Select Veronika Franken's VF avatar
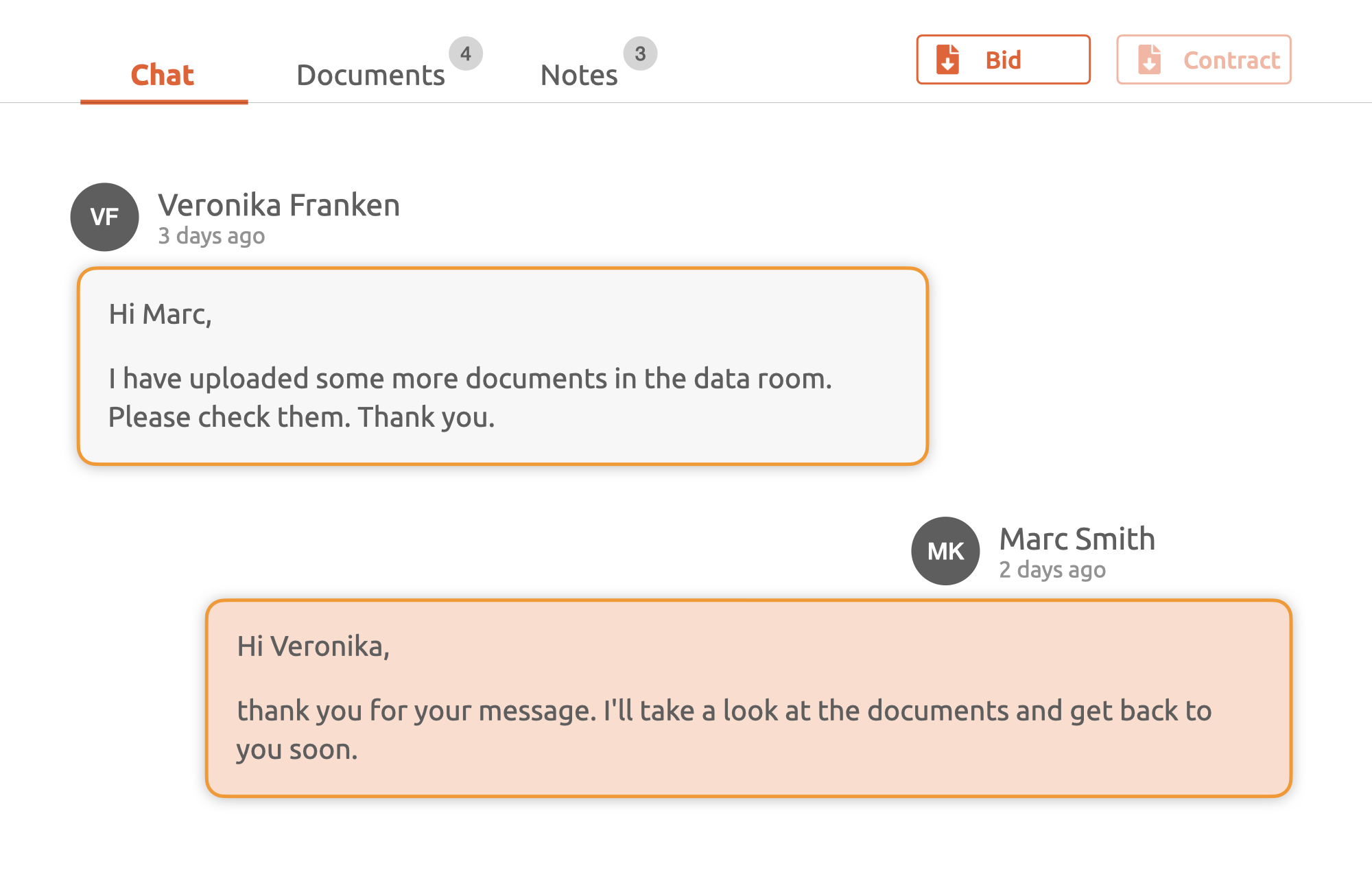The image size is (1372, 892). pos(104,216)
